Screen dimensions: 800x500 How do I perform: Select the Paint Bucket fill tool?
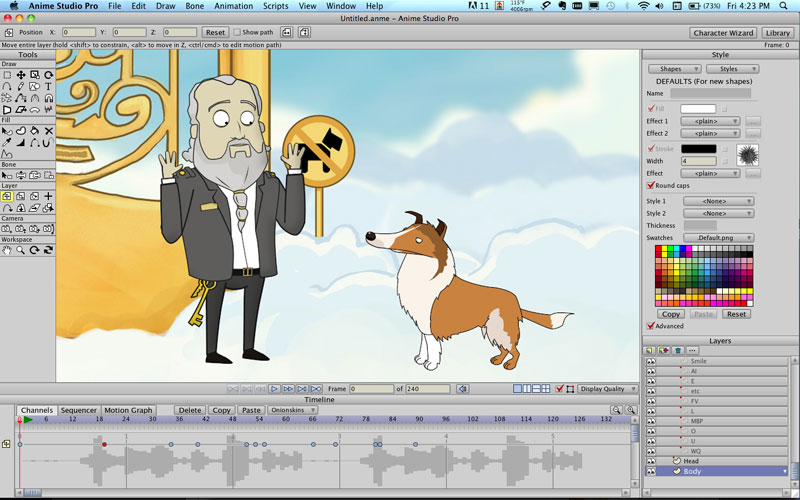click(x=34, y=131)
